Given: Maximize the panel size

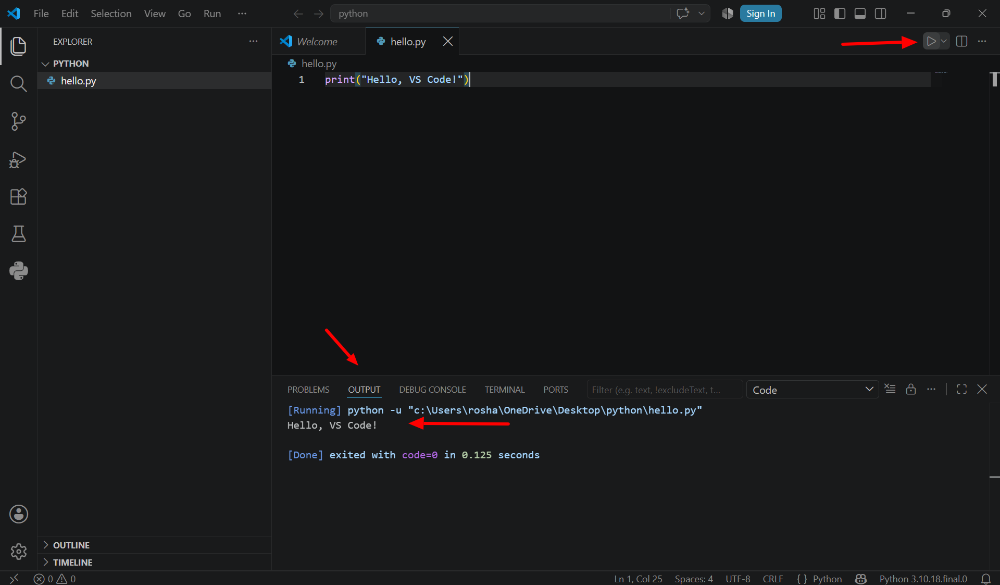Looking at the screenshot, I should (962, 389).
